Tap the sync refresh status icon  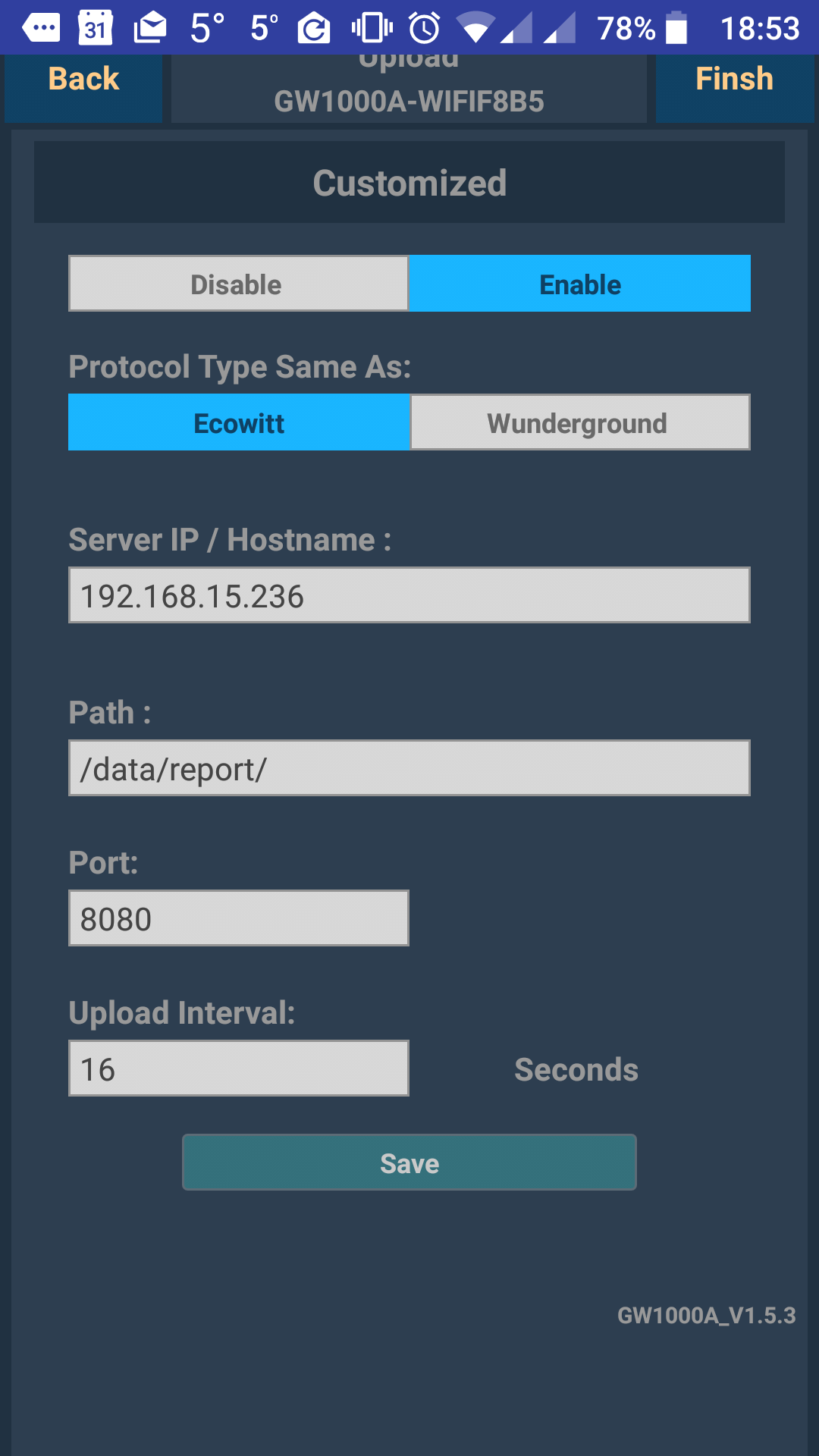point(313,29)
